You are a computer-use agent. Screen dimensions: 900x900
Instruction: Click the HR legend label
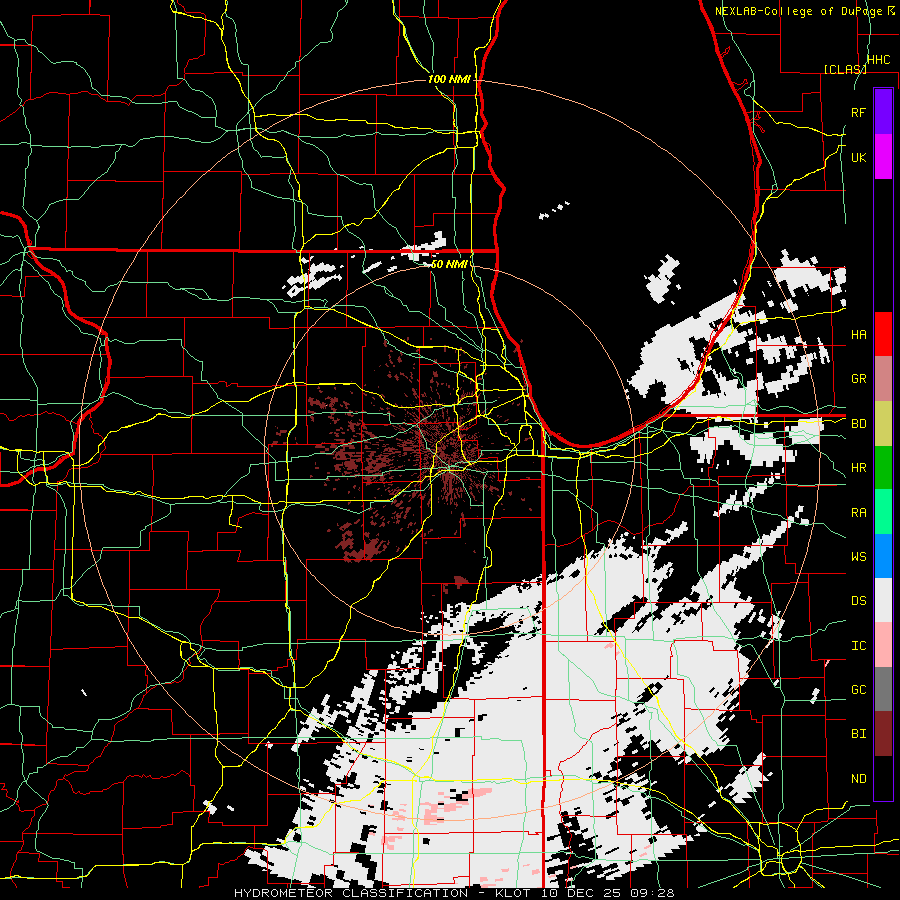[858, 468]
